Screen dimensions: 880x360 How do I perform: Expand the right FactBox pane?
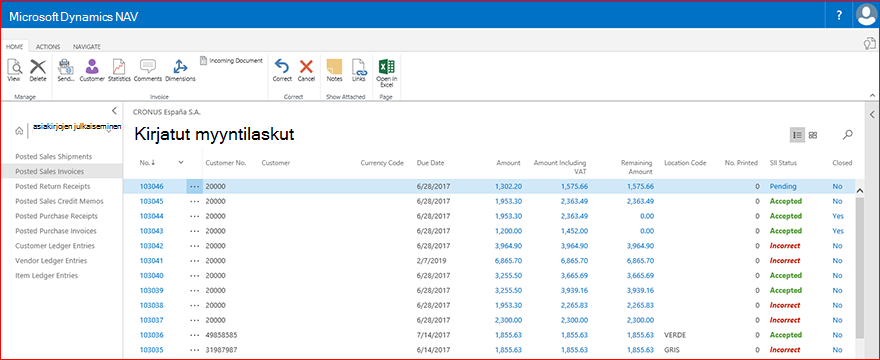(872, 115)
